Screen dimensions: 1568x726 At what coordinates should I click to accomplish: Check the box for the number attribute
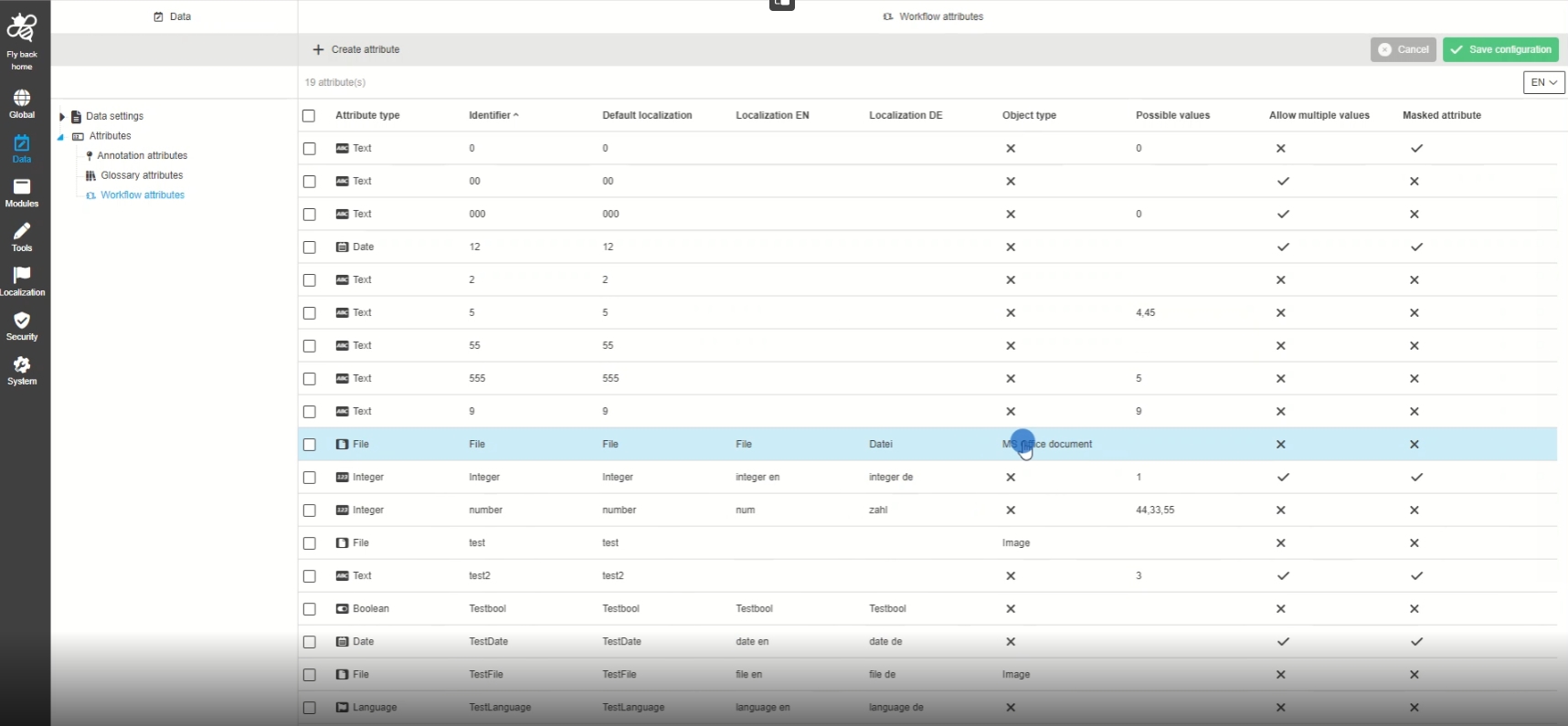pos(309,510)
